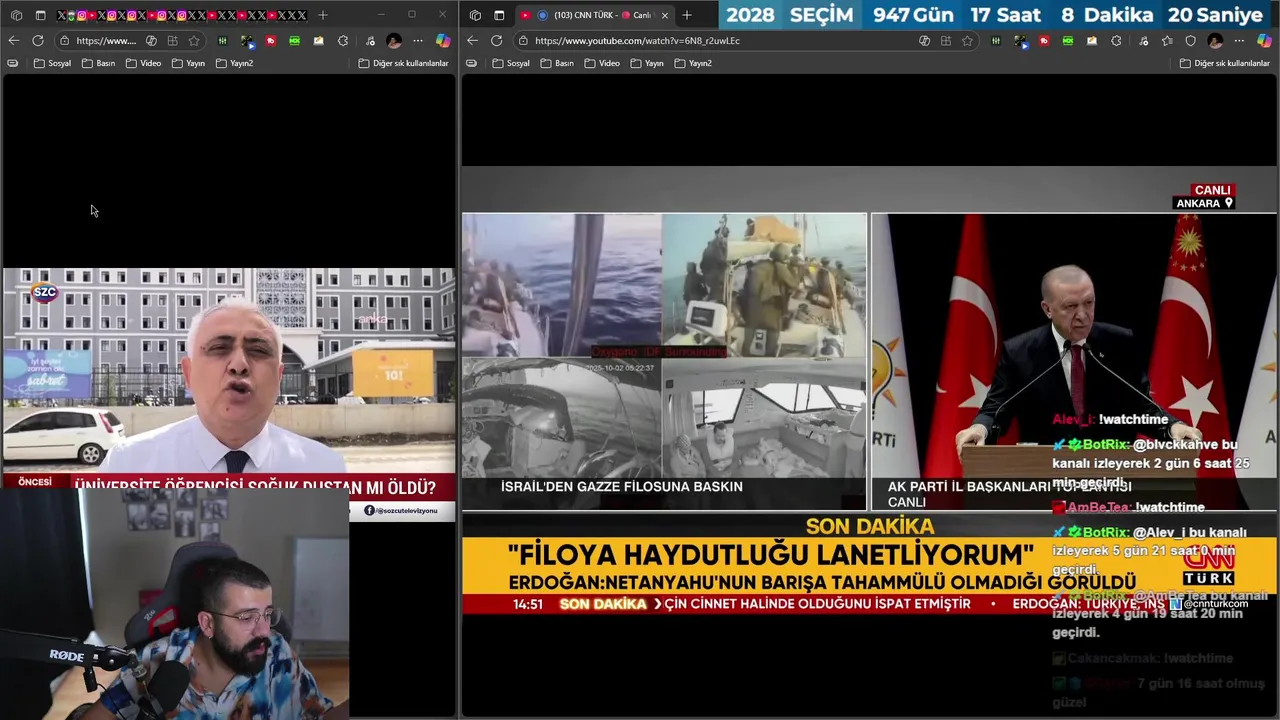The height and width of the screenshot is (720, 1280).
Task: Reload the YouTube page in right browser
Action: [497, 41]
